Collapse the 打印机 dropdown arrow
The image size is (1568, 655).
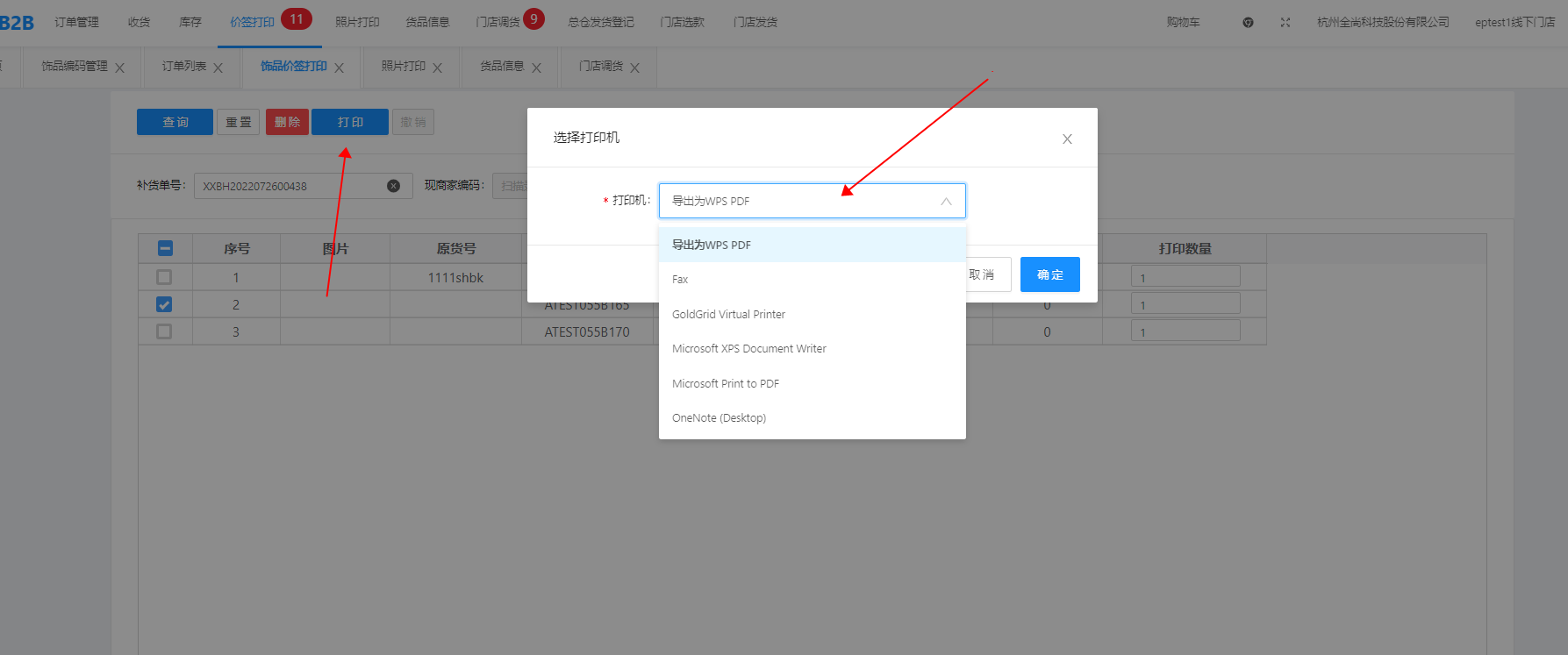click(x=946, y=202)
